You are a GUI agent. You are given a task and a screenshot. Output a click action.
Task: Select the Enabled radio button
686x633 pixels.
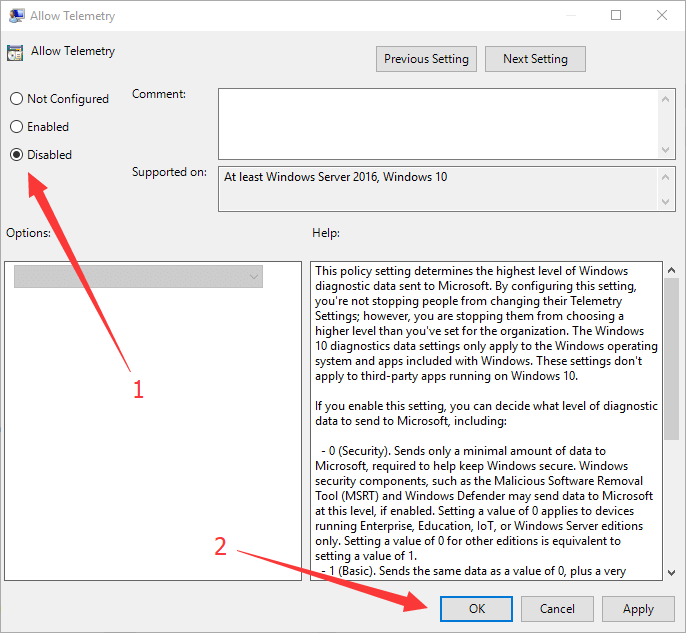(x=16, y=127)
